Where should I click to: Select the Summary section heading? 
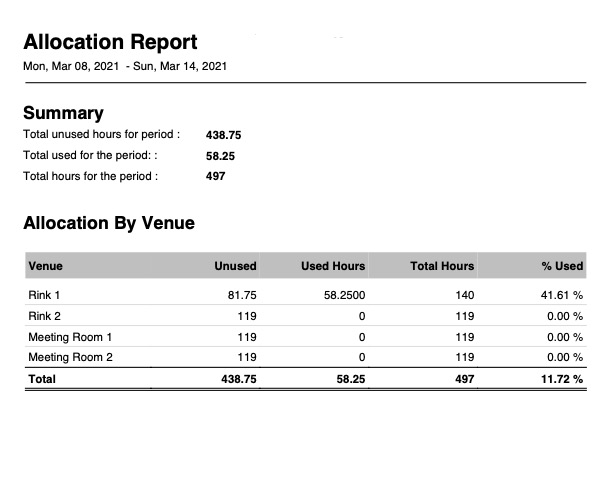point(63,113)
